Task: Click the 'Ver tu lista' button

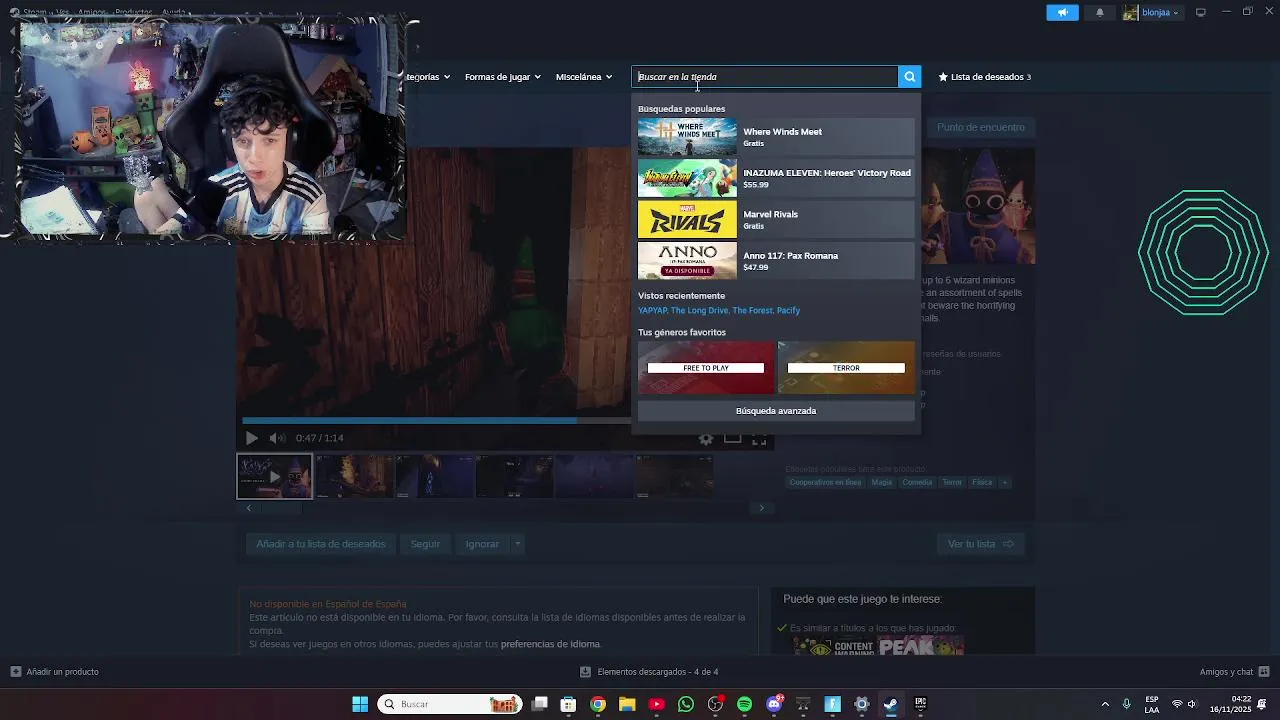Action: [x=980, y=544]
